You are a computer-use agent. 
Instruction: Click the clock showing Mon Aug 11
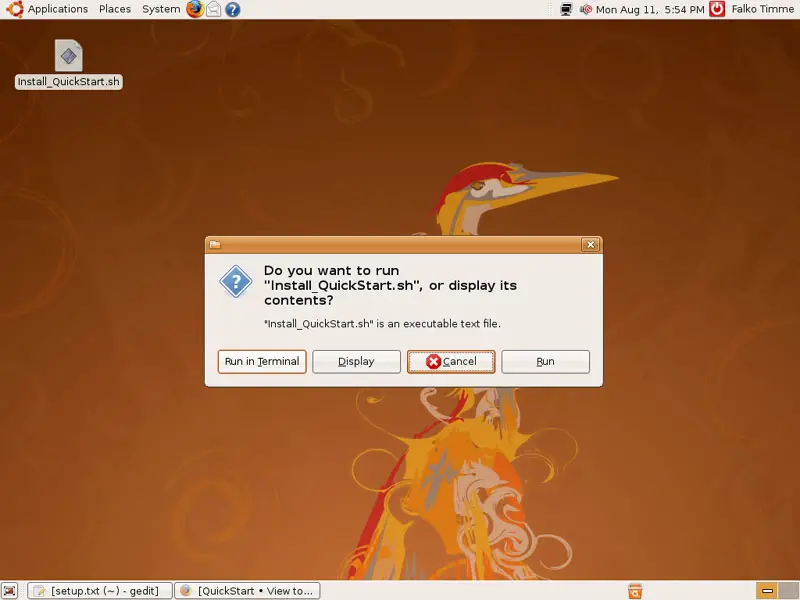pos(650,10)
